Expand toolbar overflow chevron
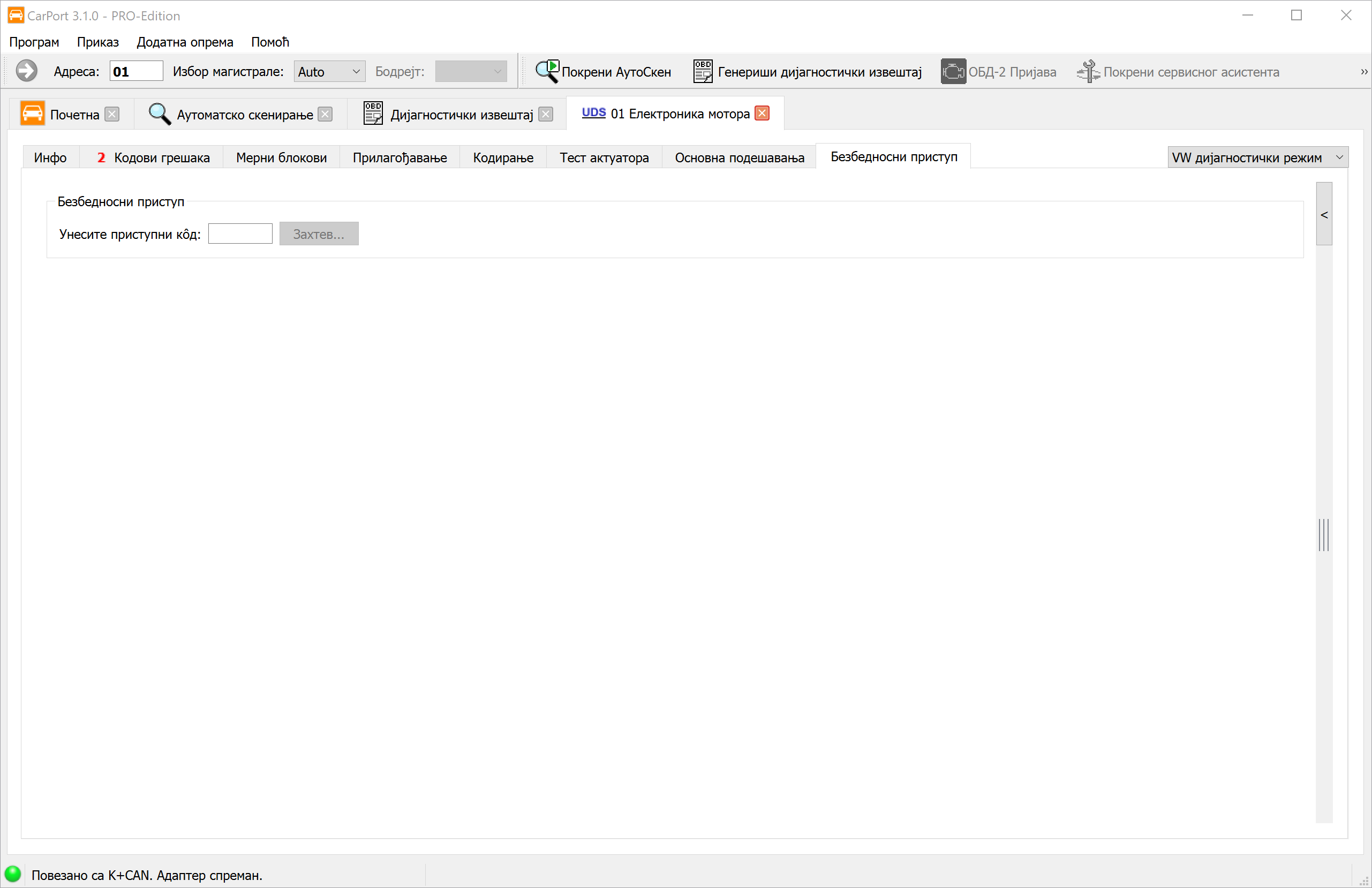This screenshot has height=888, width=1372. [1364, 72]
